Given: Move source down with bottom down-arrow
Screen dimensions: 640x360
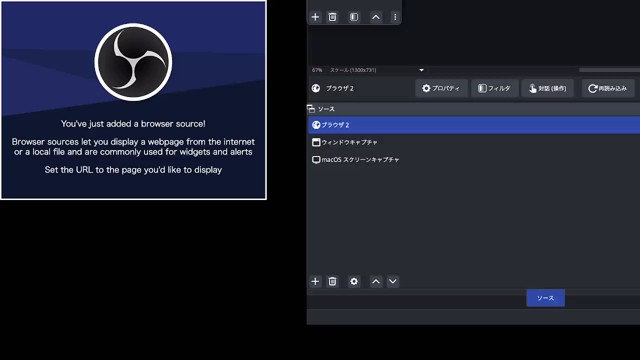Looking at the screenshot, I should pyautogui.click(x=393, y=281).
